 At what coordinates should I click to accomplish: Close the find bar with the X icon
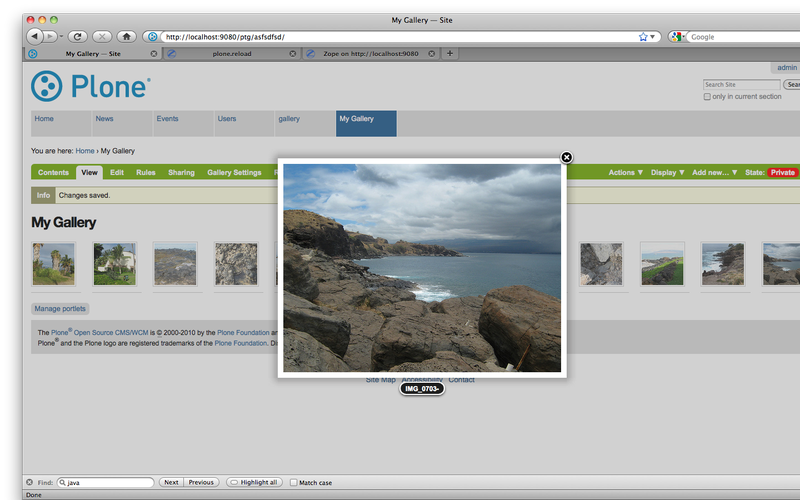[x=29, y=482]
